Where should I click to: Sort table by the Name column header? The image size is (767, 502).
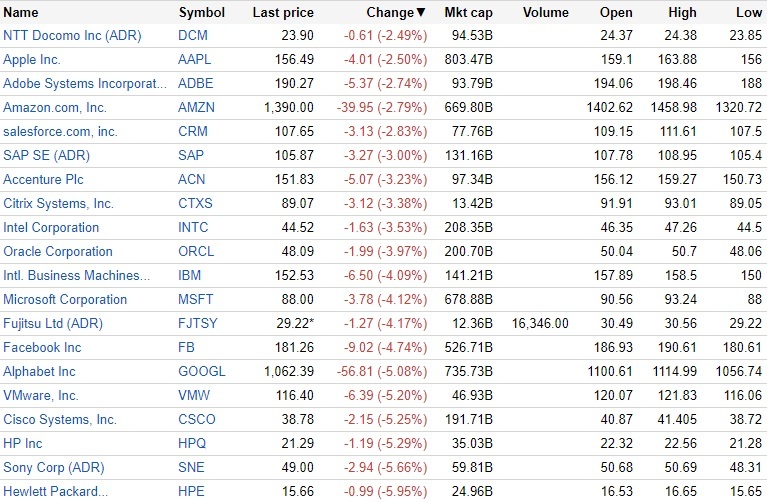pyautogui.click(x=21, y=13)
